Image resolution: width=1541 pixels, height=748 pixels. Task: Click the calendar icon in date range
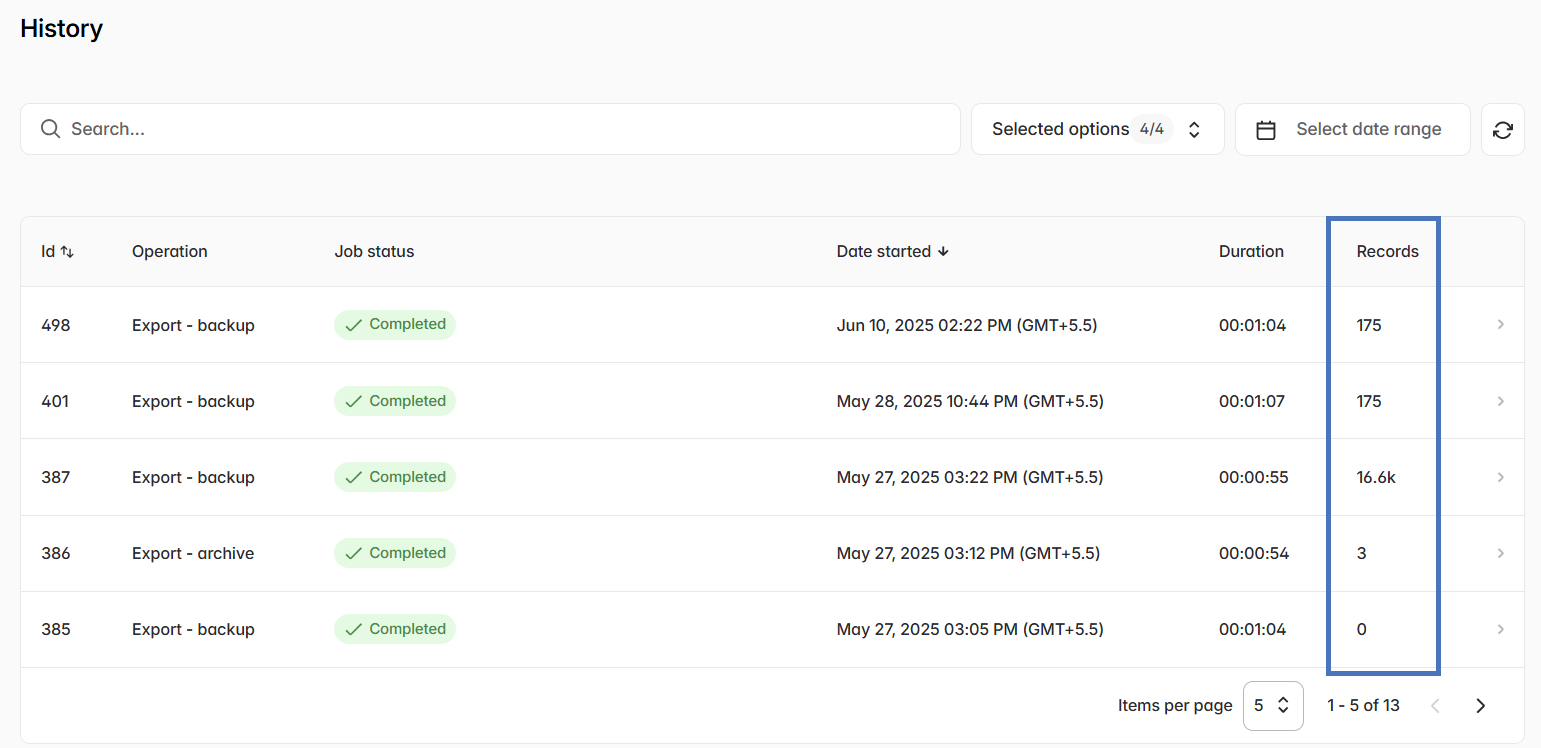coord(1266,130)
